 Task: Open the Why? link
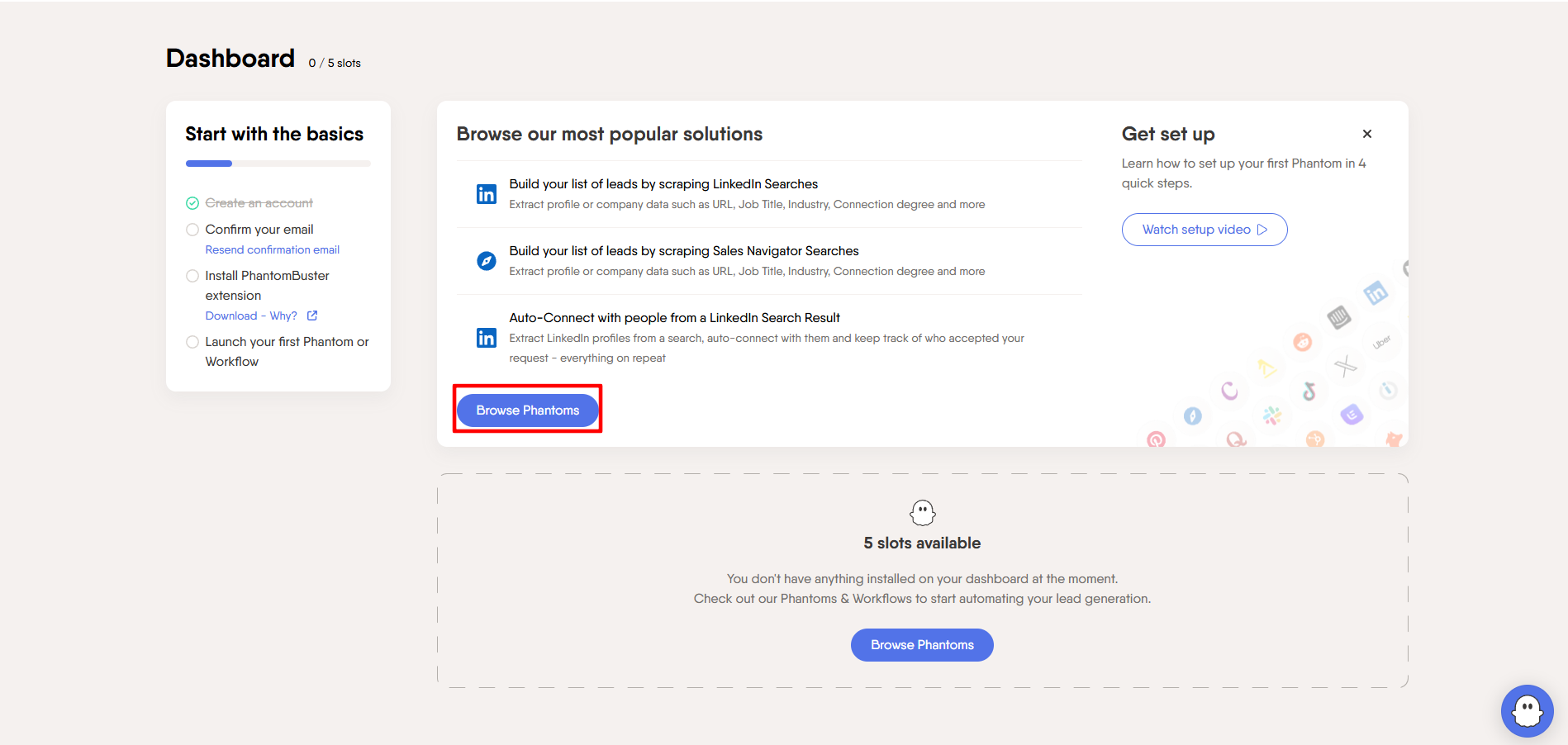pyautogui.click(x=283, y=316)
